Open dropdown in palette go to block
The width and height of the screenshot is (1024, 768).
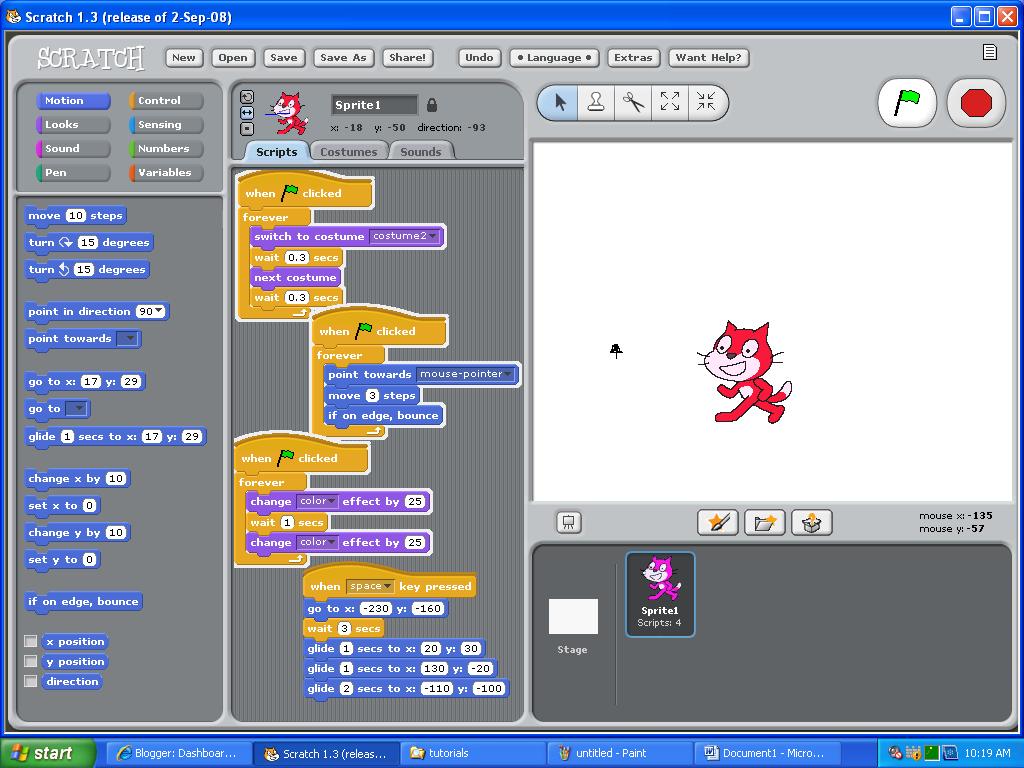[x=76, y=409]
